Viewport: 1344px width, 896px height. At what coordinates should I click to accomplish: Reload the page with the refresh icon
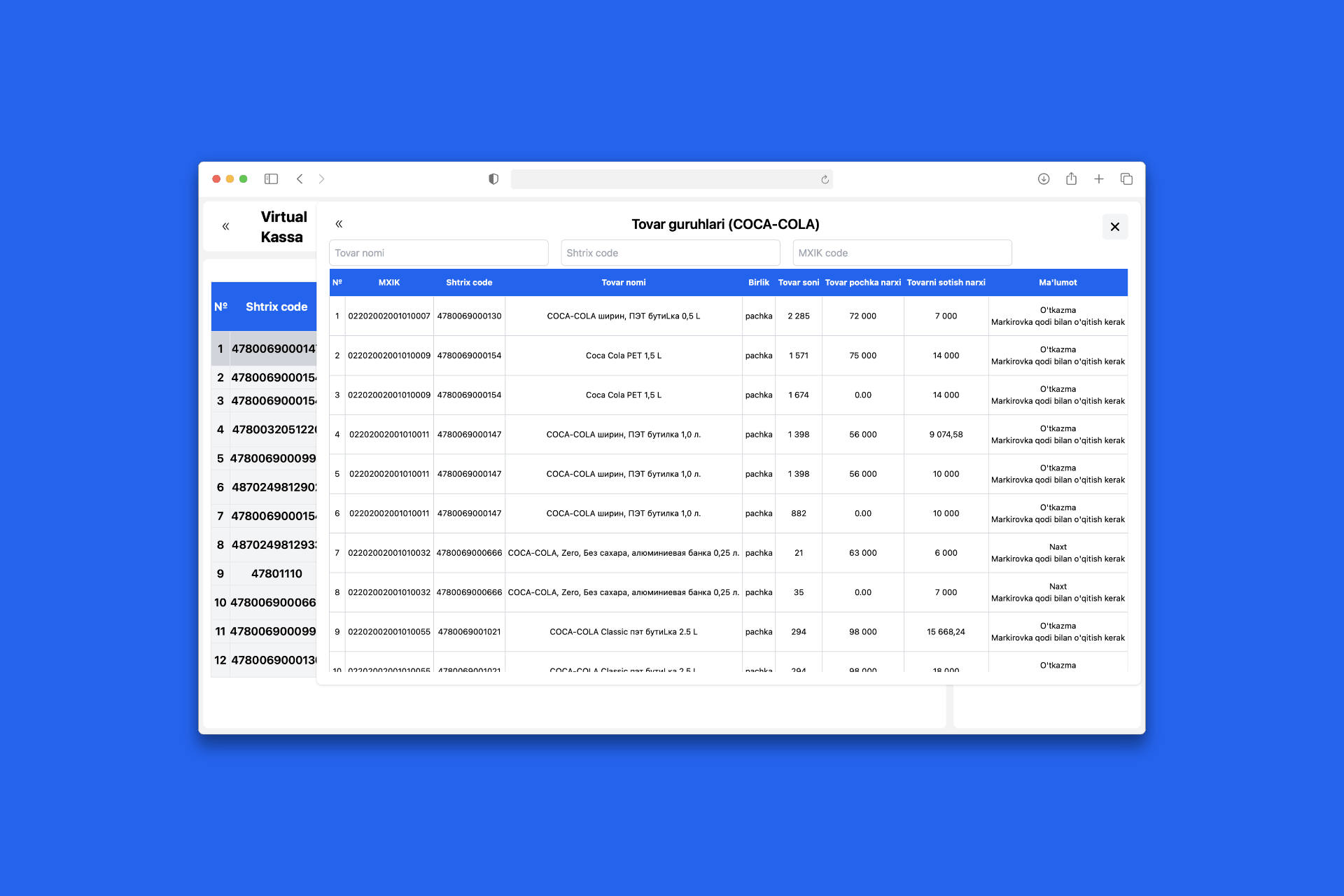pyautogui.click(x=825, y=180)
